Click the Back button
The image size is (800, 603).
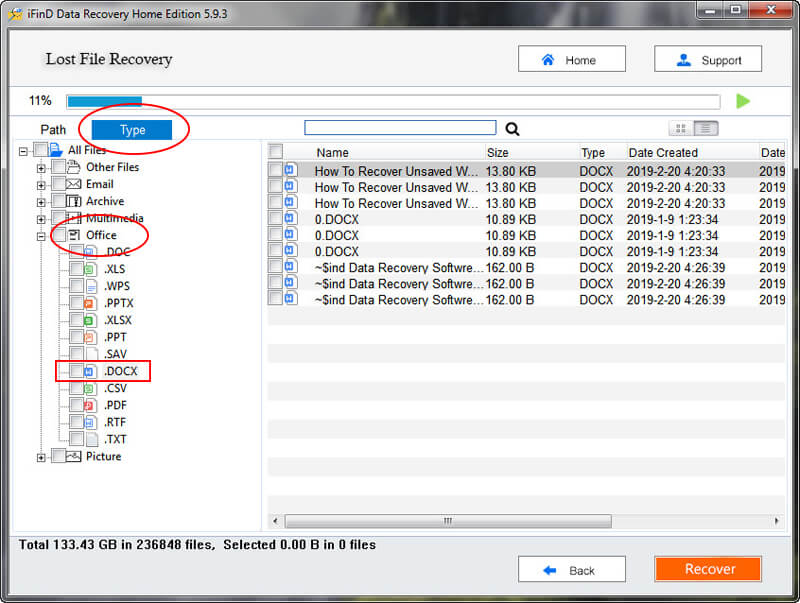click(571, 569)
